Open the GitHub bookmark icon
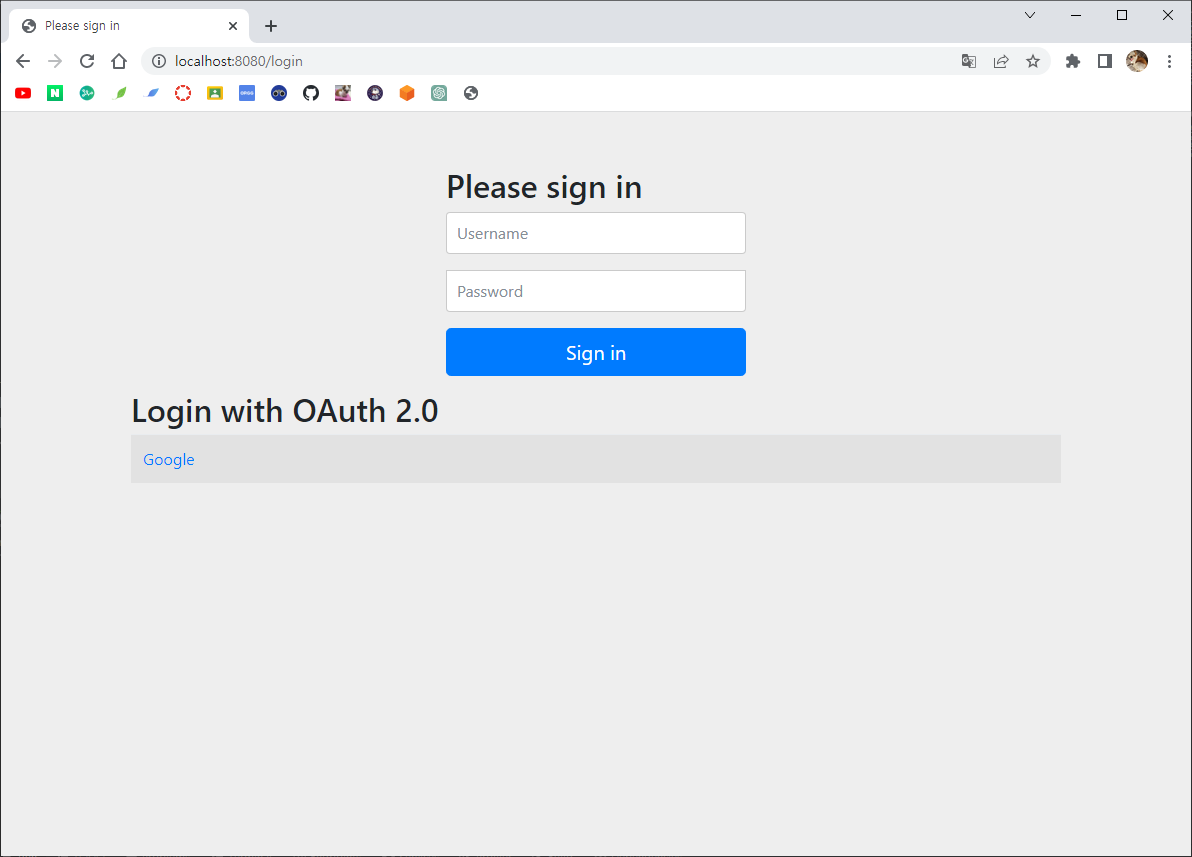The image size is (1192, 857). [x=311, y=93]
